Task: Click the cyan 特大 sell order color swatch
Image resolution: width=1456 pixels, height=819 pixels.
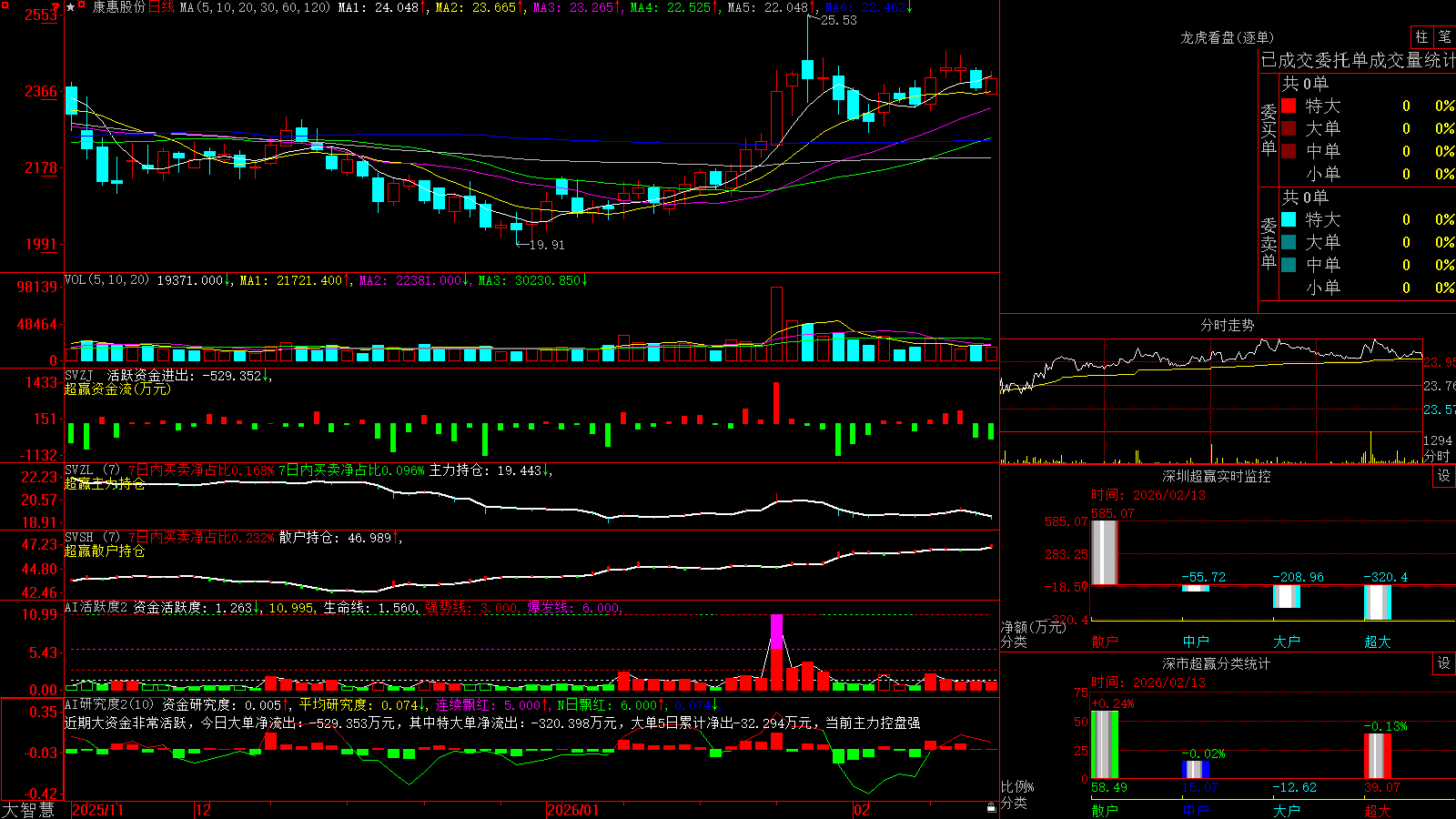Action: pyautogui.click(x=1289, y=219)
